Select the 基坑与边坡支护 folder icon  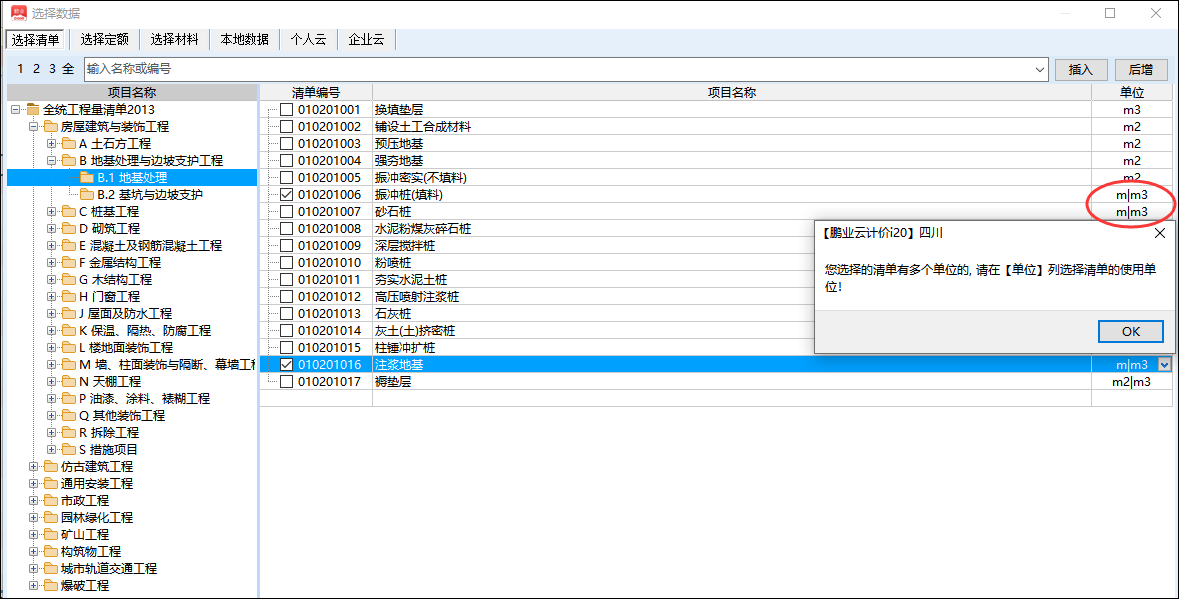(x=87, y=195)
